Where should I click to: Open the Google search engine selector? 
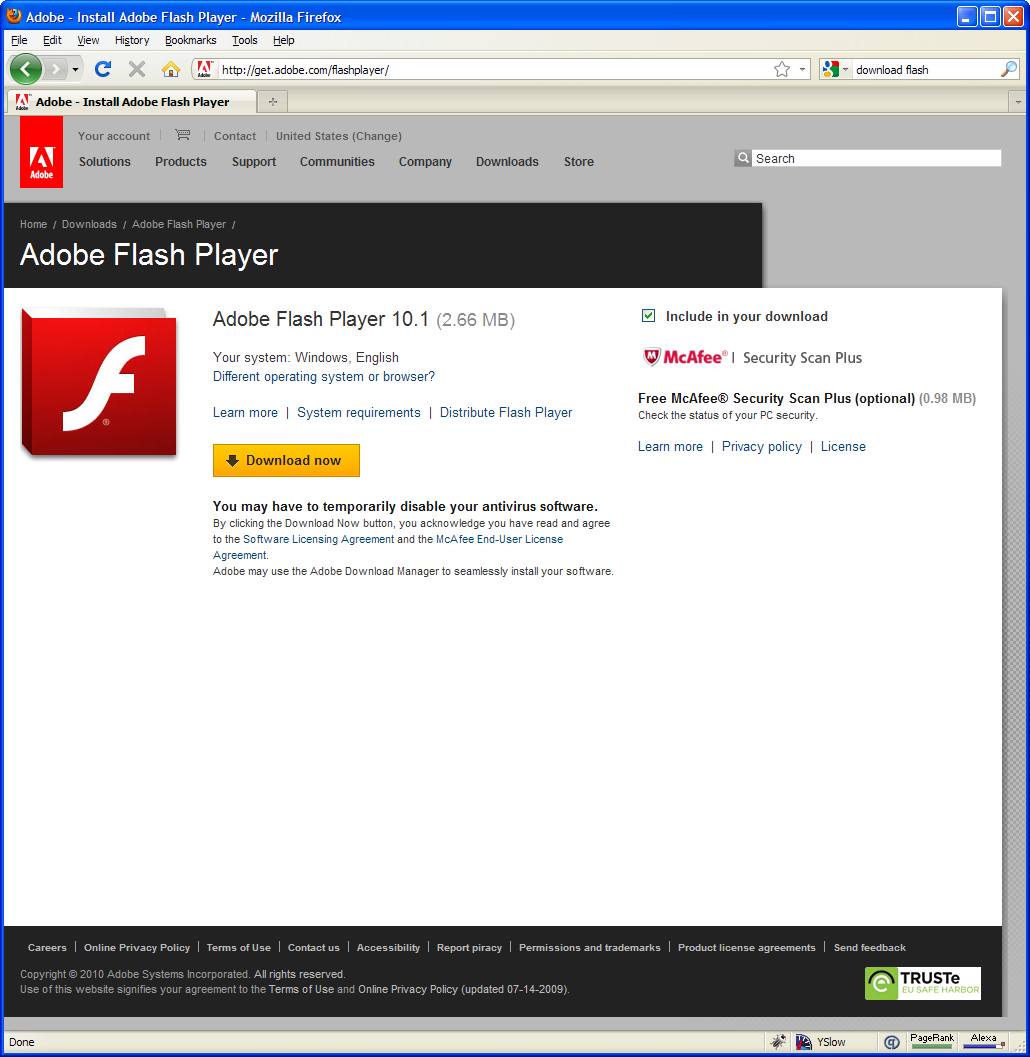835,69
